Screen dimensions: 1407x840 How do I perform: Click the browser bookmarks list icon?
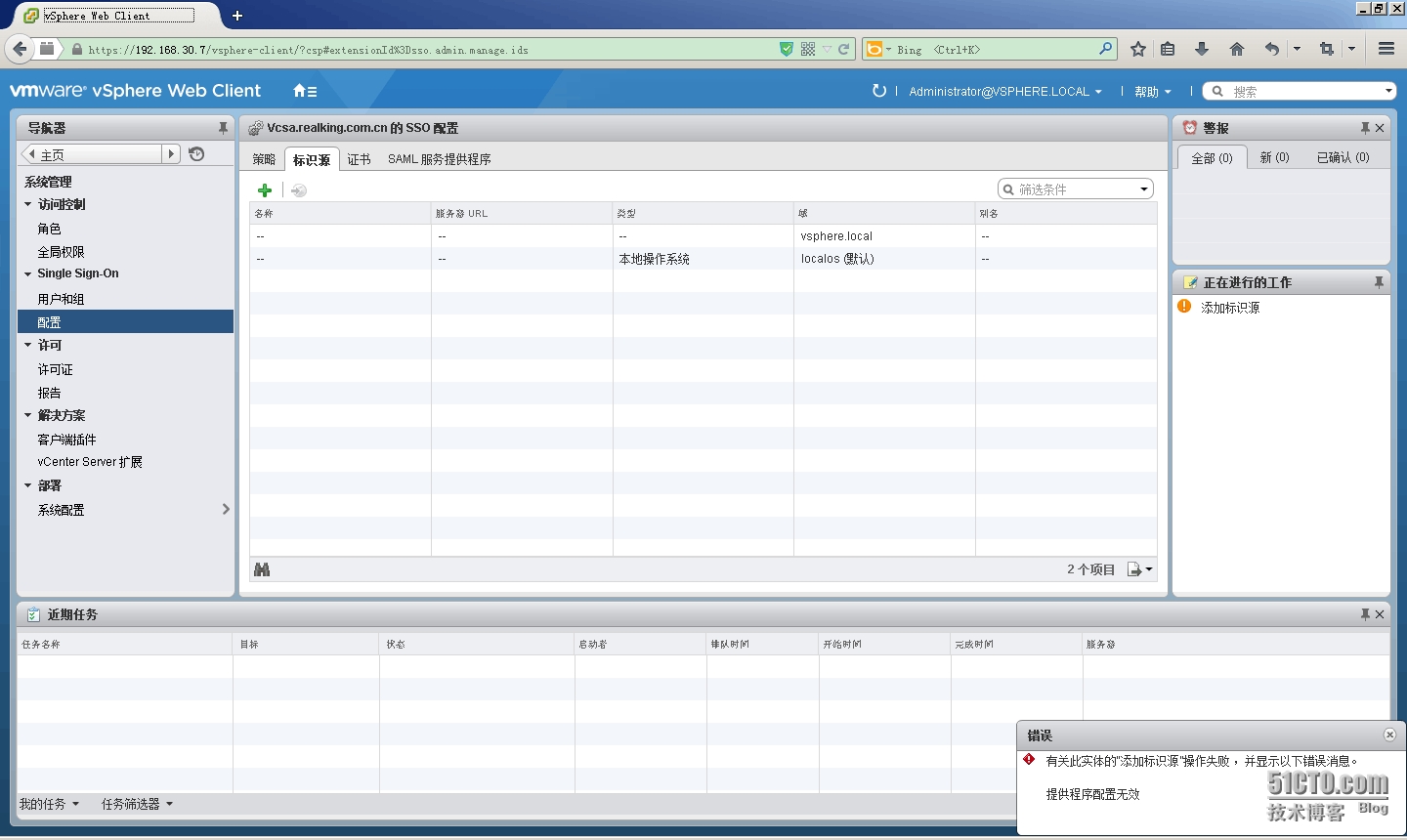[1168, 49]
